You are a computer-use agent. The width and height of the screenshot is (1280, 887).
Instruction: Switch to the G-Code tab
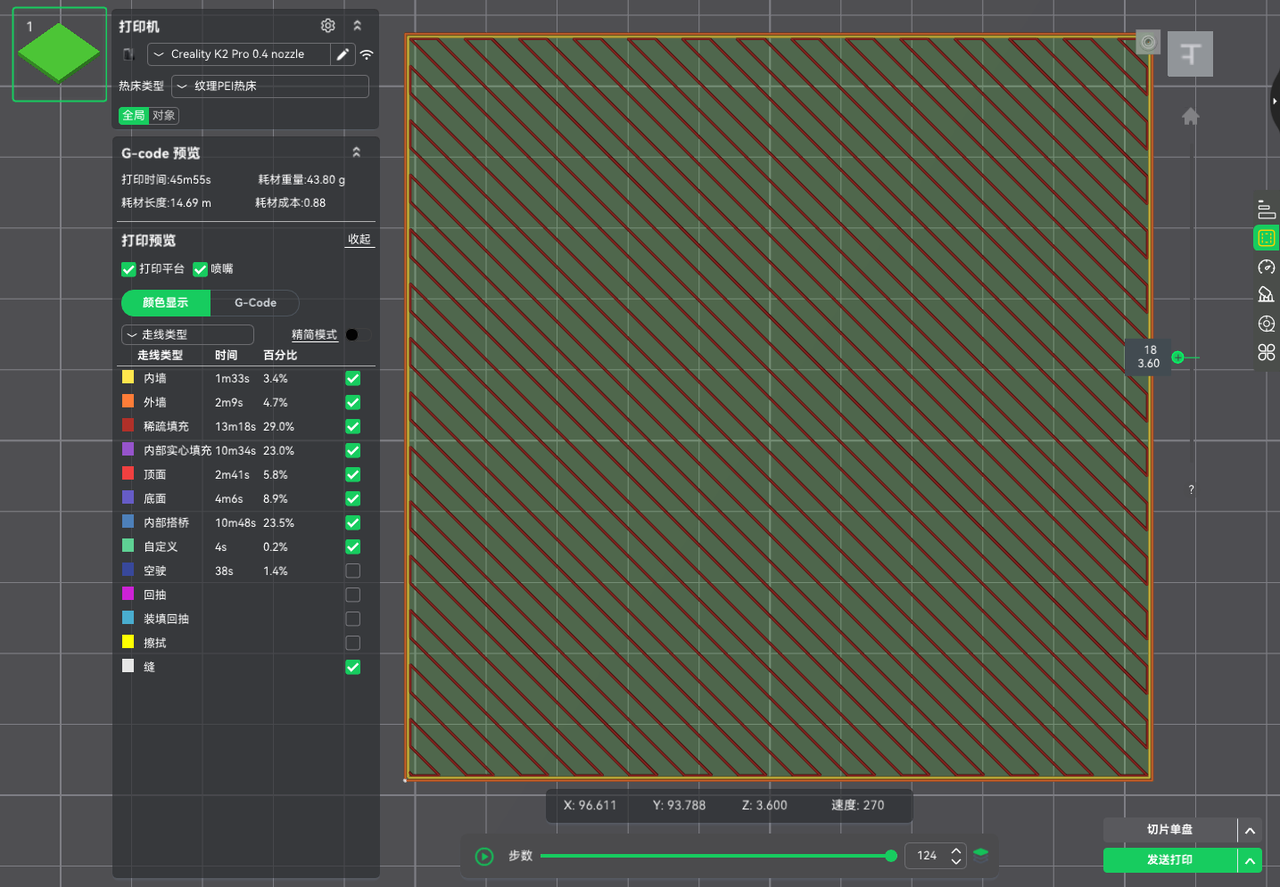255,303
